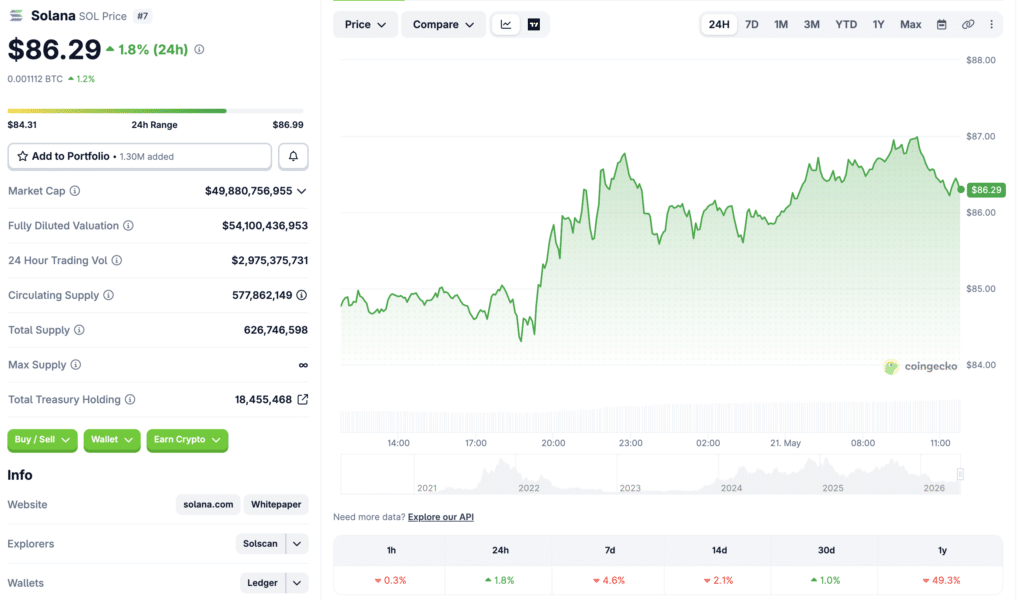
Task: Click the $86.29 current price marker
Action: click(x=985, y=190)
